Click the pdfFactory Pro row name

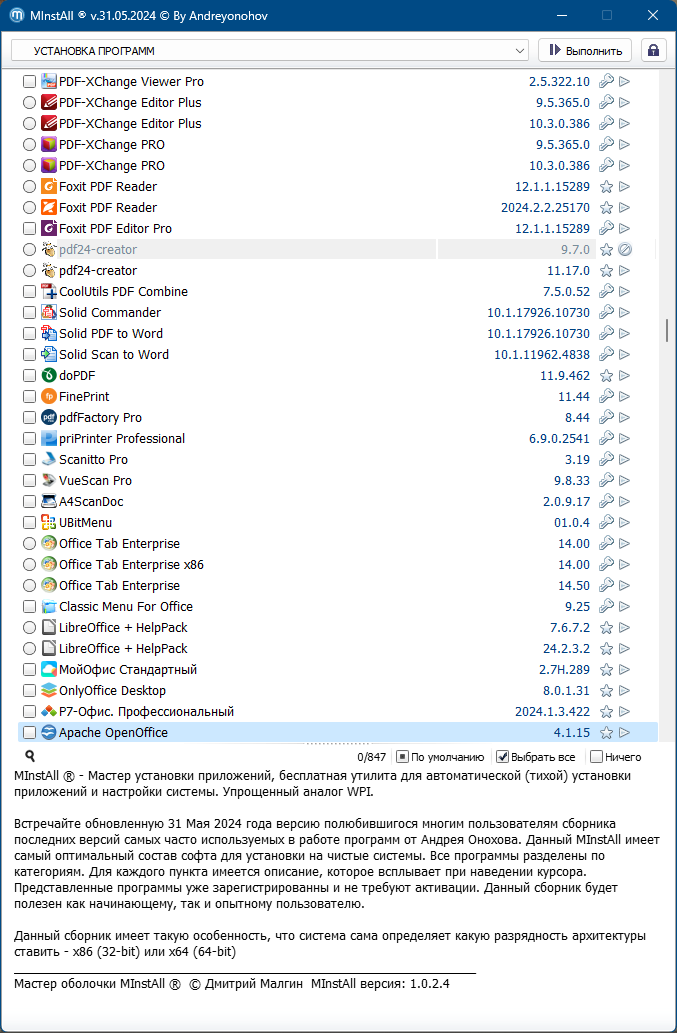coord(100,418)
